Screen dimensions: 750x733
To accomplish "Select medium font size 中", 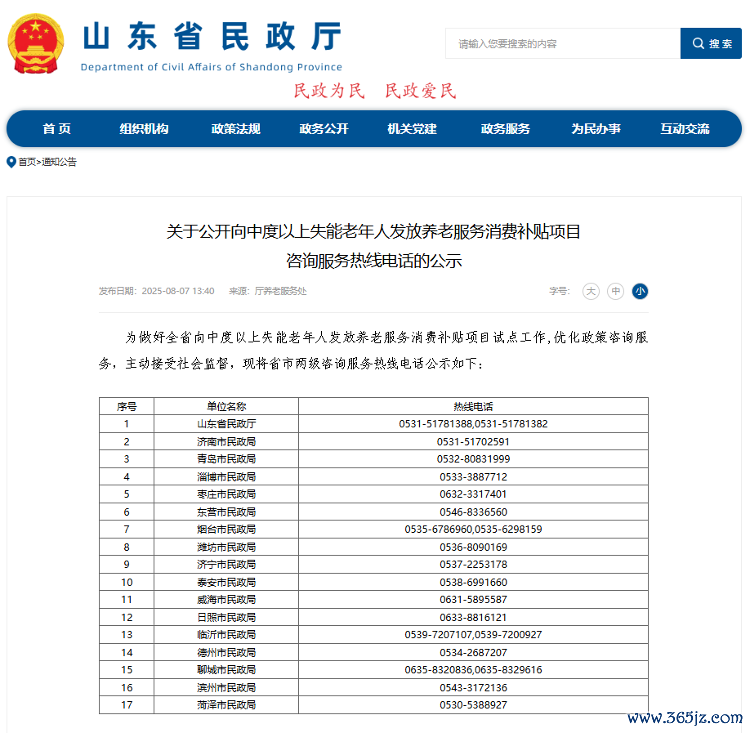I will [616, 291].
